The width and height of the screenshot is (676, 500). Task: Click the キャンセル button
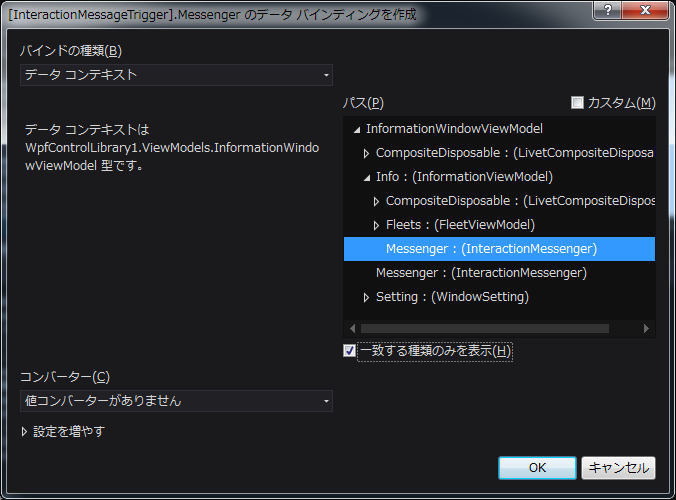click(x=618, y=468)
